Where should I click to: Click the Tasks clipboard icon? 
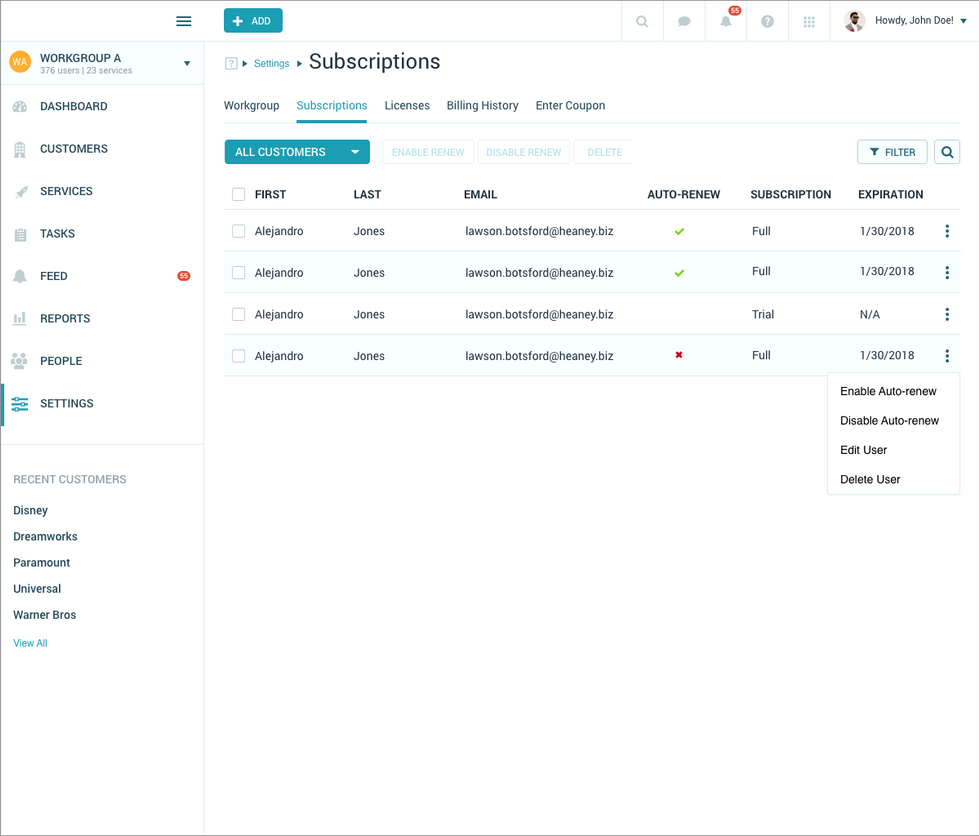point(22,233)
